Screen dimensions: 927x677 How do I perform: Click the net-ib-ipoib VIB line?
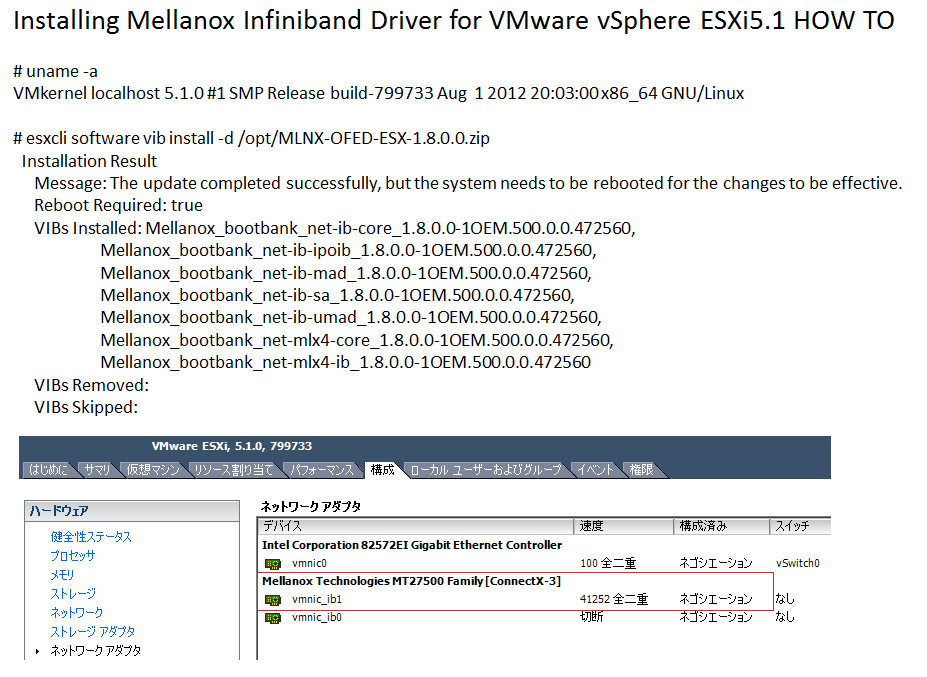point(348,251)
